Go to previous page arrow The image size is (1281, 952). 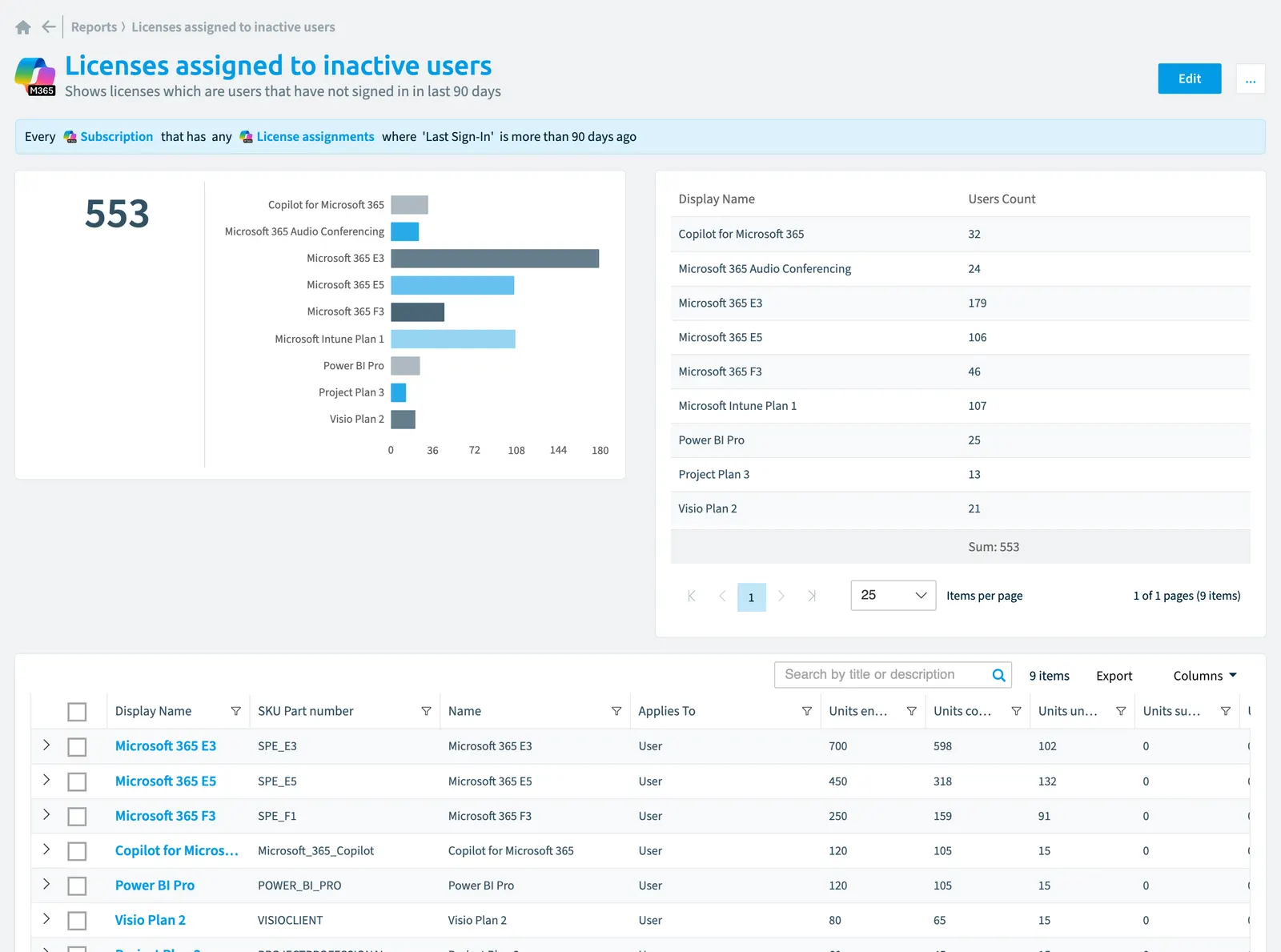point(722,596)
